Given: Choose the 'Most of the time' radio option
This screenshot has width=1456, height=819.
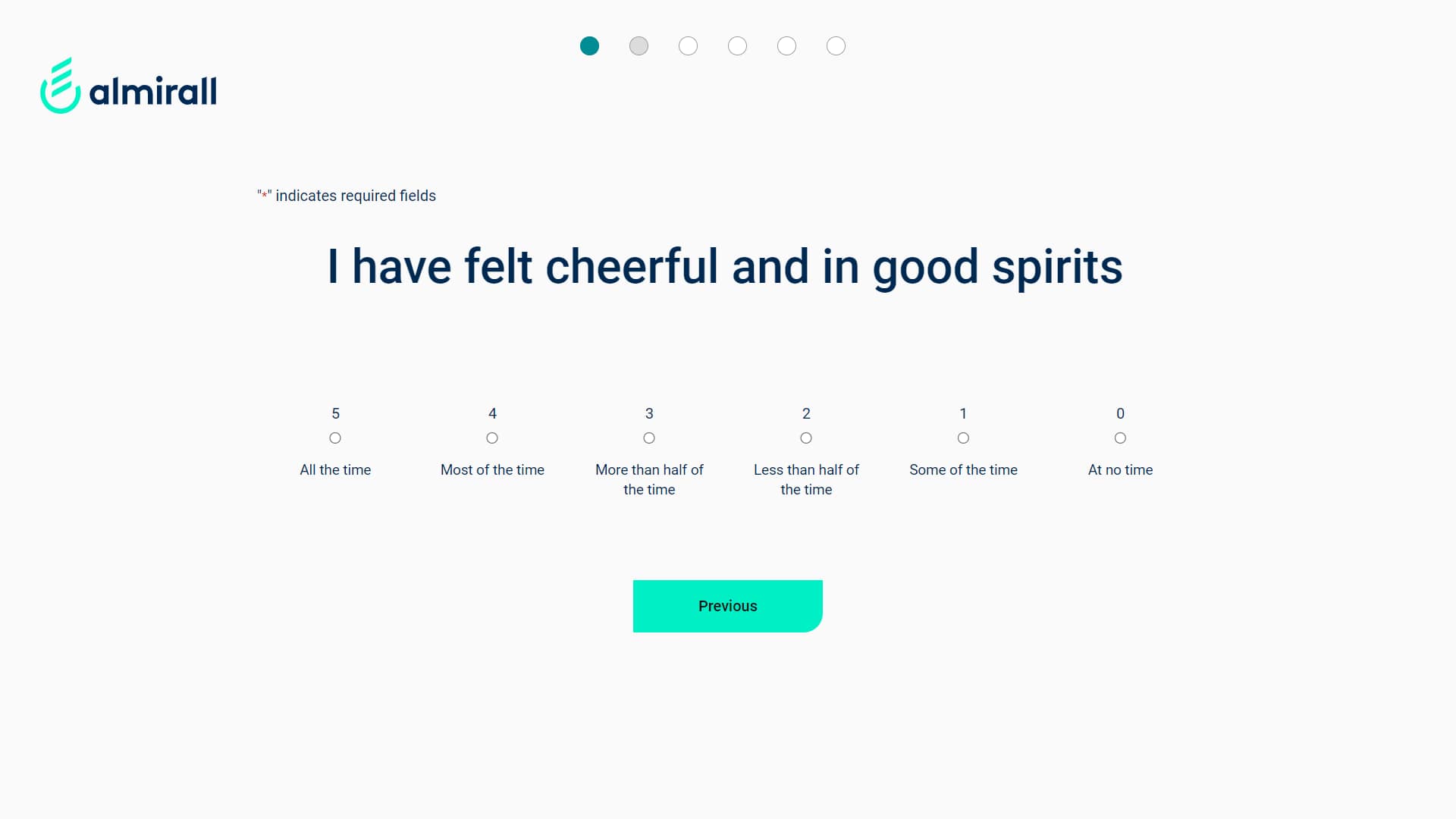Looking at the screenshot, I should tap(492, 438).
